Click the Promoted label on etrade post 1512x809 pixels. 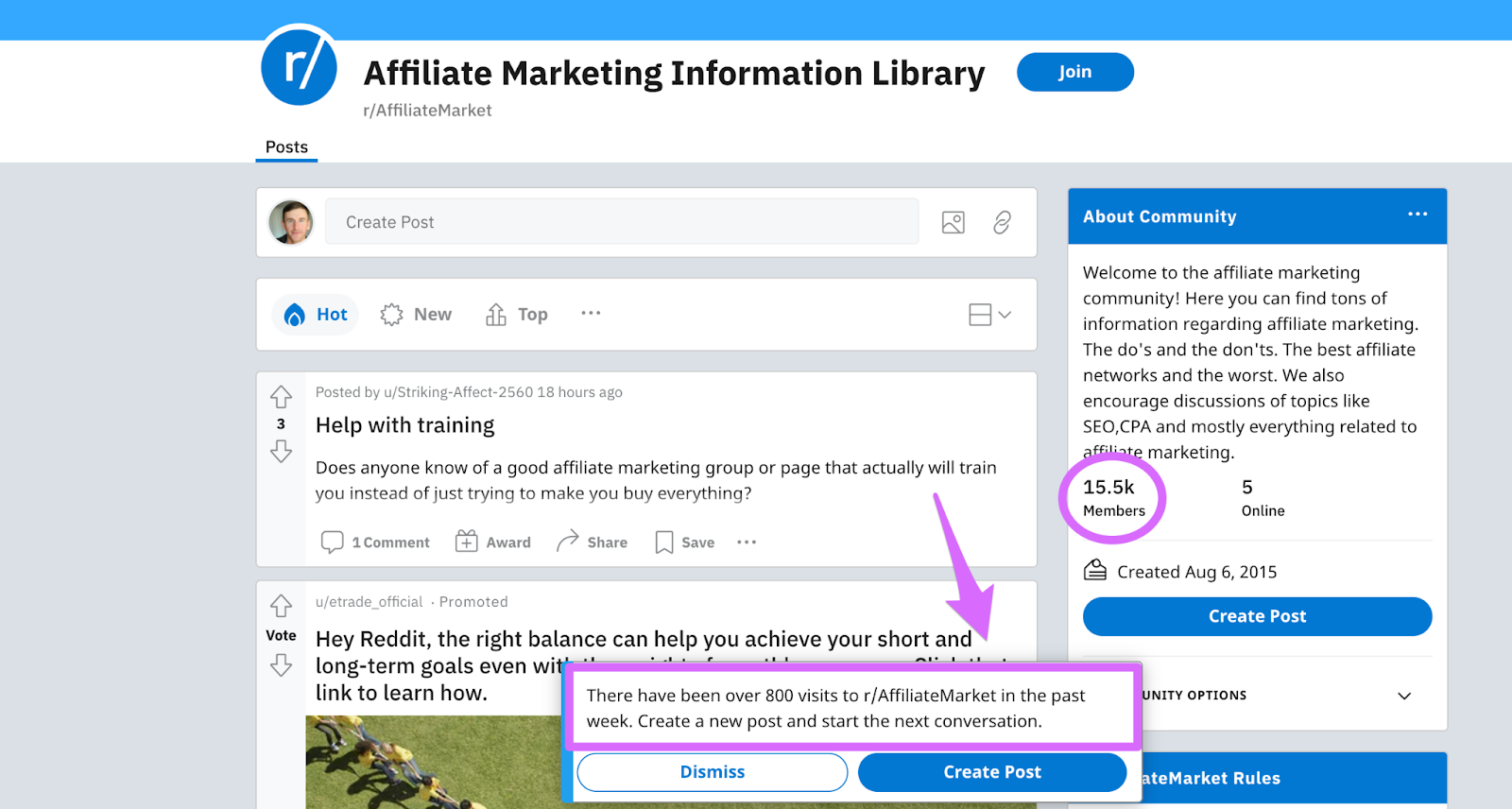[473, 602]
